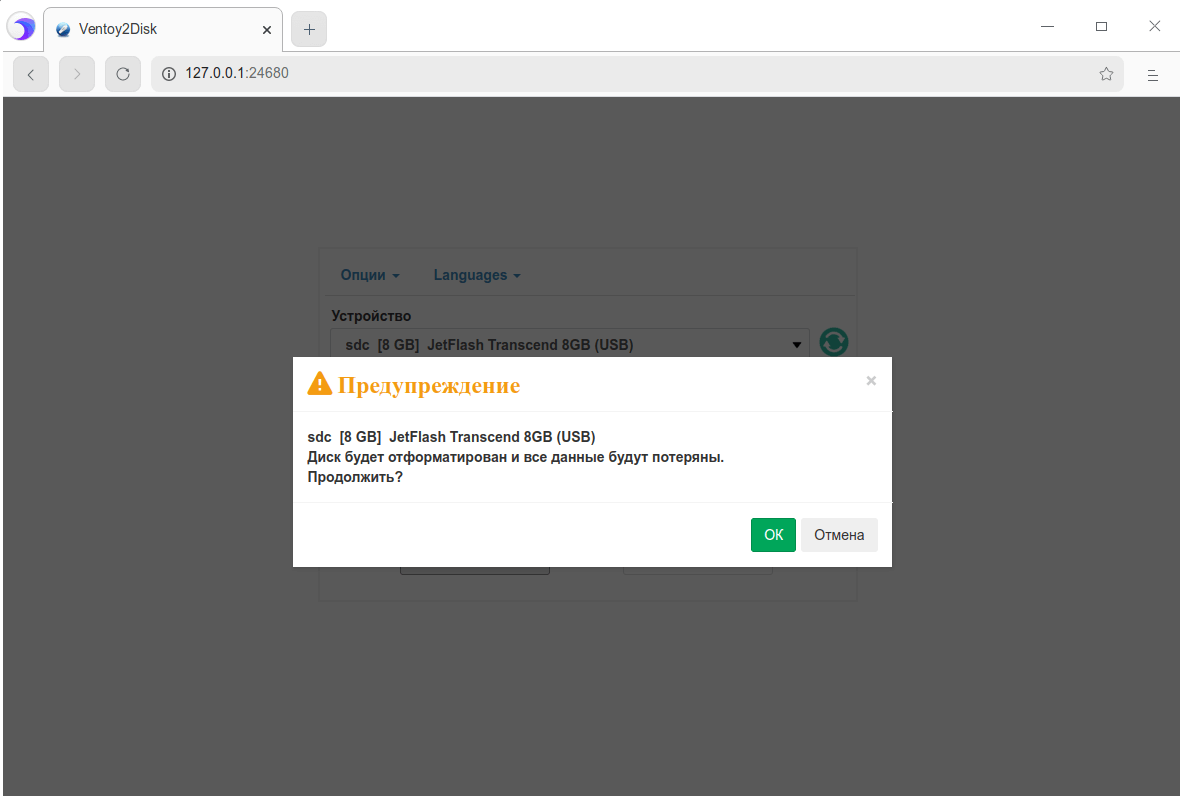Bookmark this page with the star icon
The width and height of the screenshot is (1180, 796).
pos(1105,74)
